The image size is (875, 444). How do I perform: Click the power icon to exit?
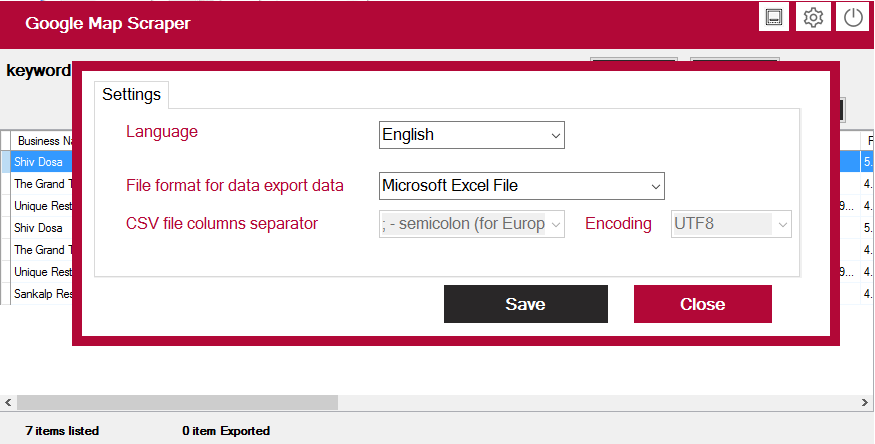tap(852, 17)
